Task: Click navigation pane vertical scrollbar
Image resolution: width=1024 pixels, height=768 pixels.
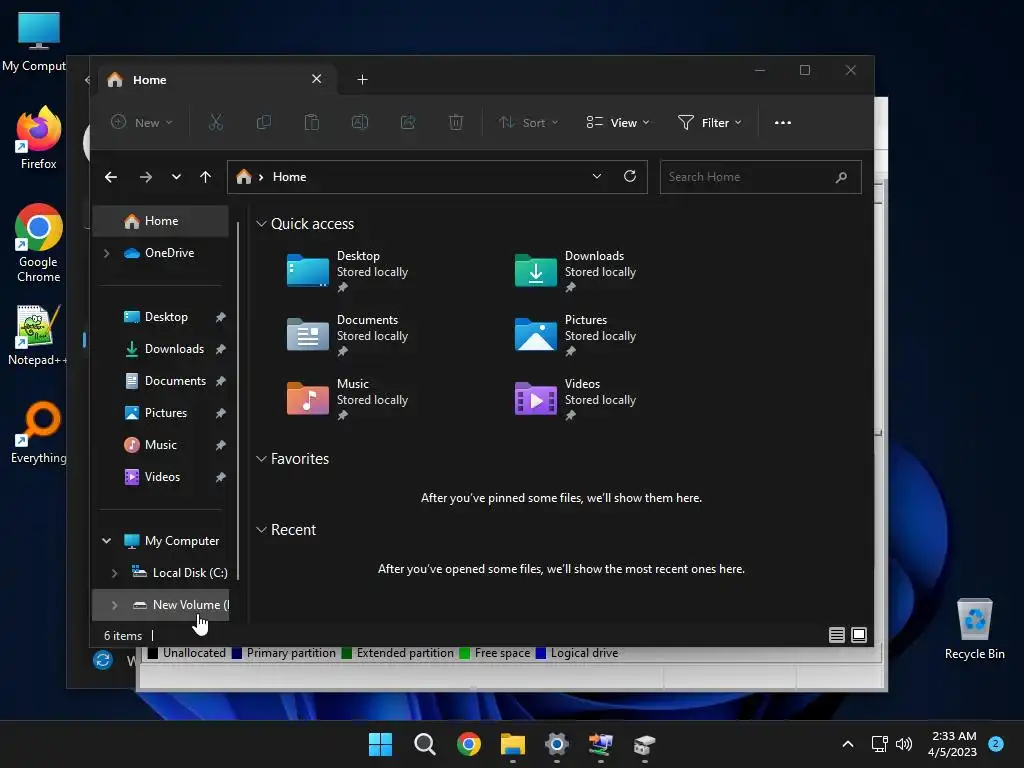Action: coord(238,400)
